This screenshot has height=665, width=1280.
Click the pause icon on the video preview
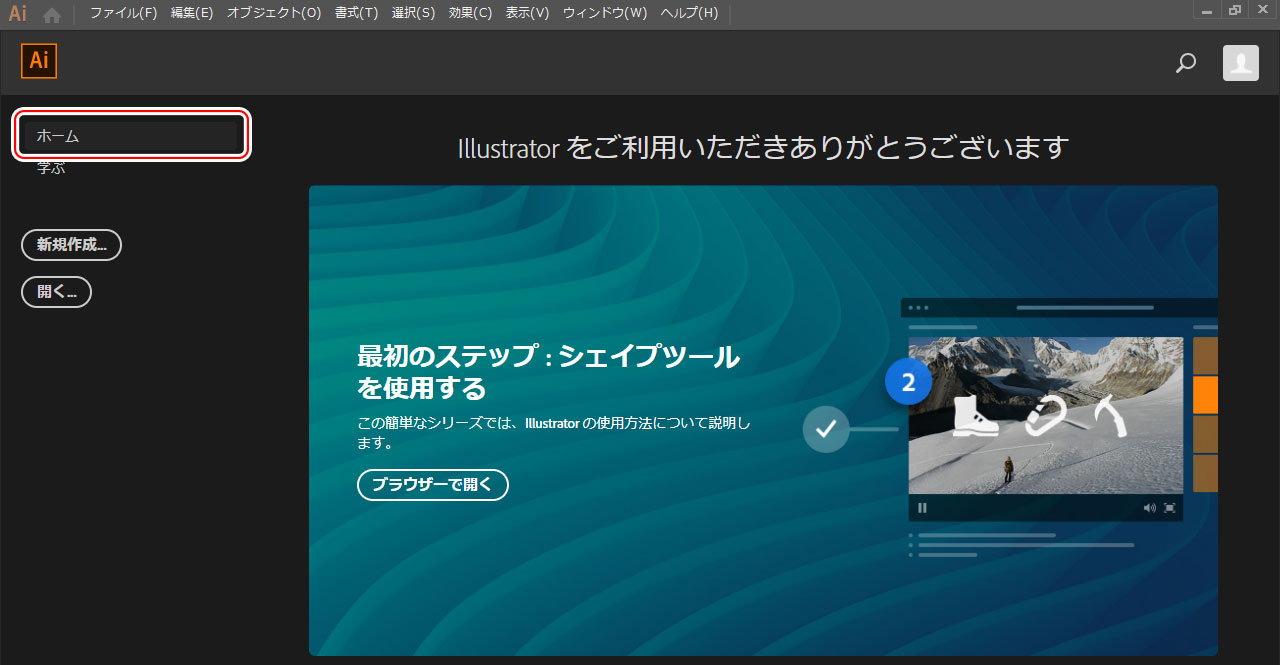pos(922,508)
